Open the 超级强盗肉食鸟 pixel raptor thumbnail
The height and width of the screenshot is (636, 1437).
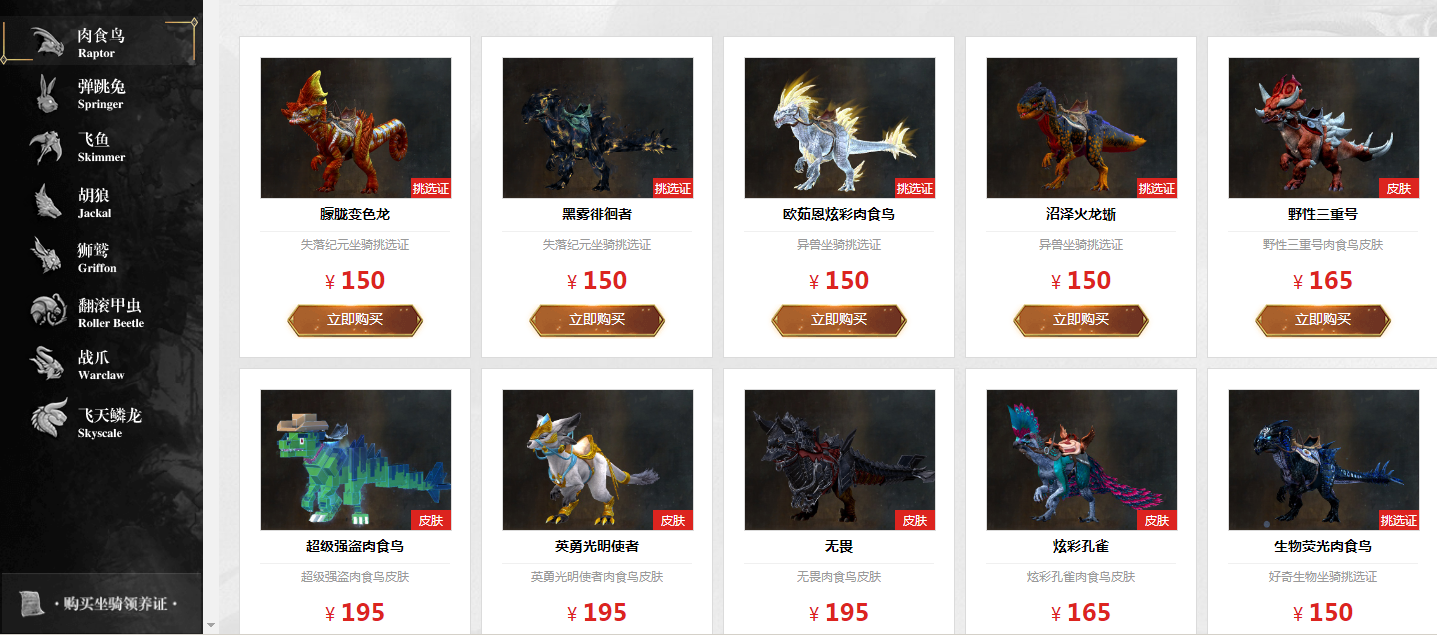point(355,460)
